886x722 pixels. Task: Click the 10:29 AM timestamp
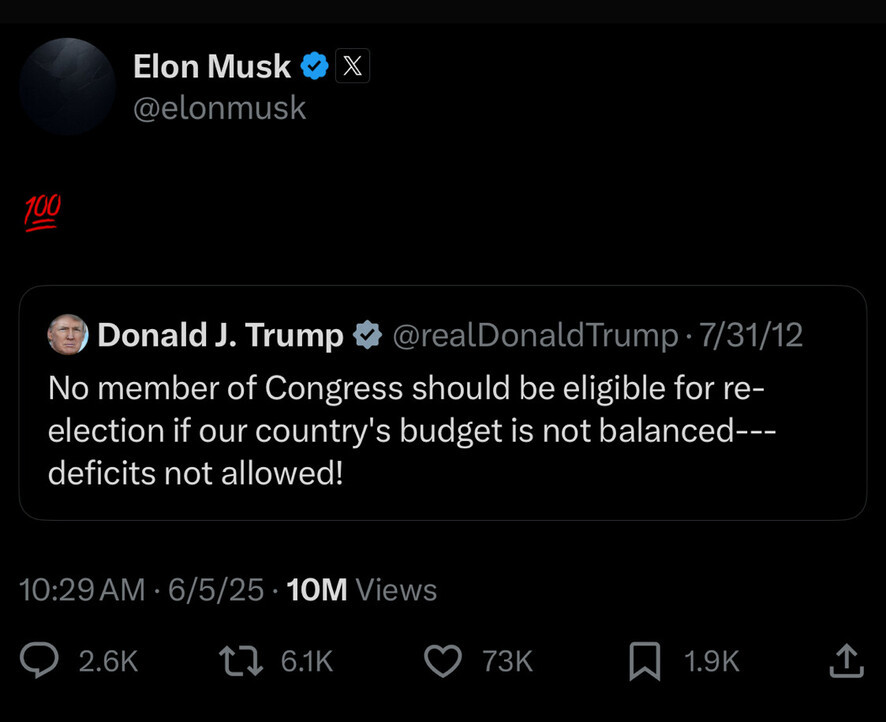[x=82, y=589]
